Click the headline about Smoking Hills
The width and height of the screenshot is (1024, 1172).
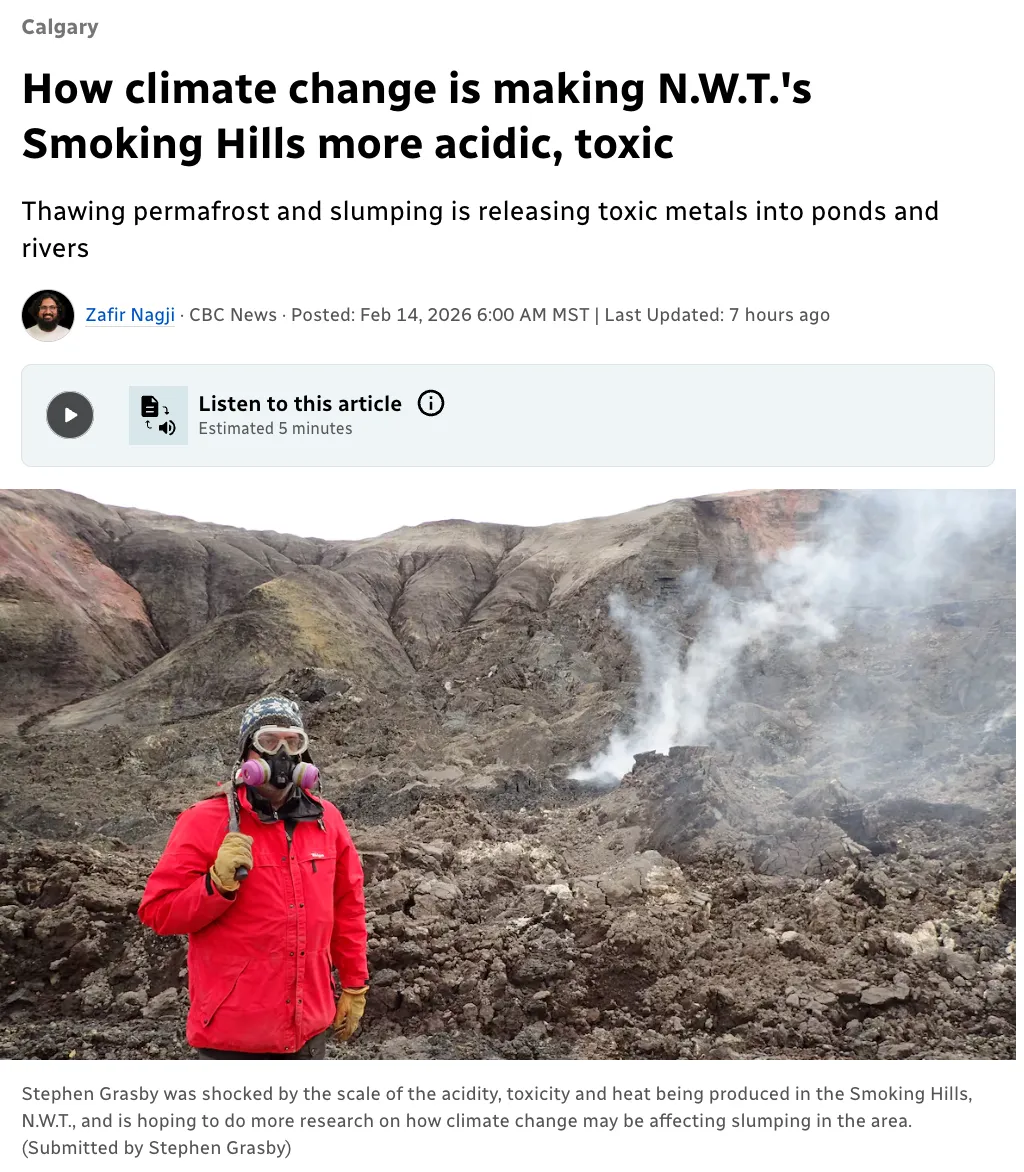(416, 116)
